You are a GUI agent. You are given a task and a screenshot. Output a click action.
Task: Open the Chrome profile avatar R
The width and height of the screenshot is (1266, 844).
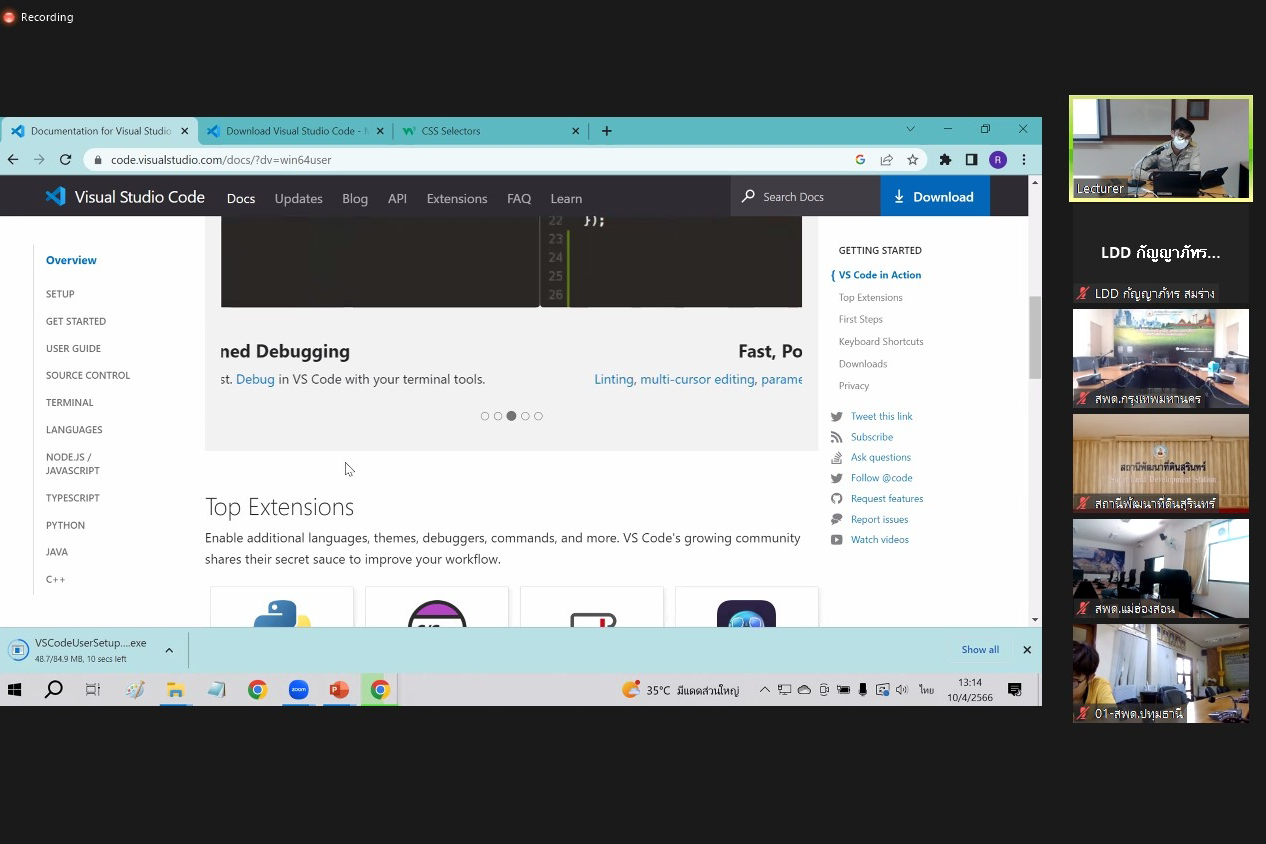click(997, 159)
